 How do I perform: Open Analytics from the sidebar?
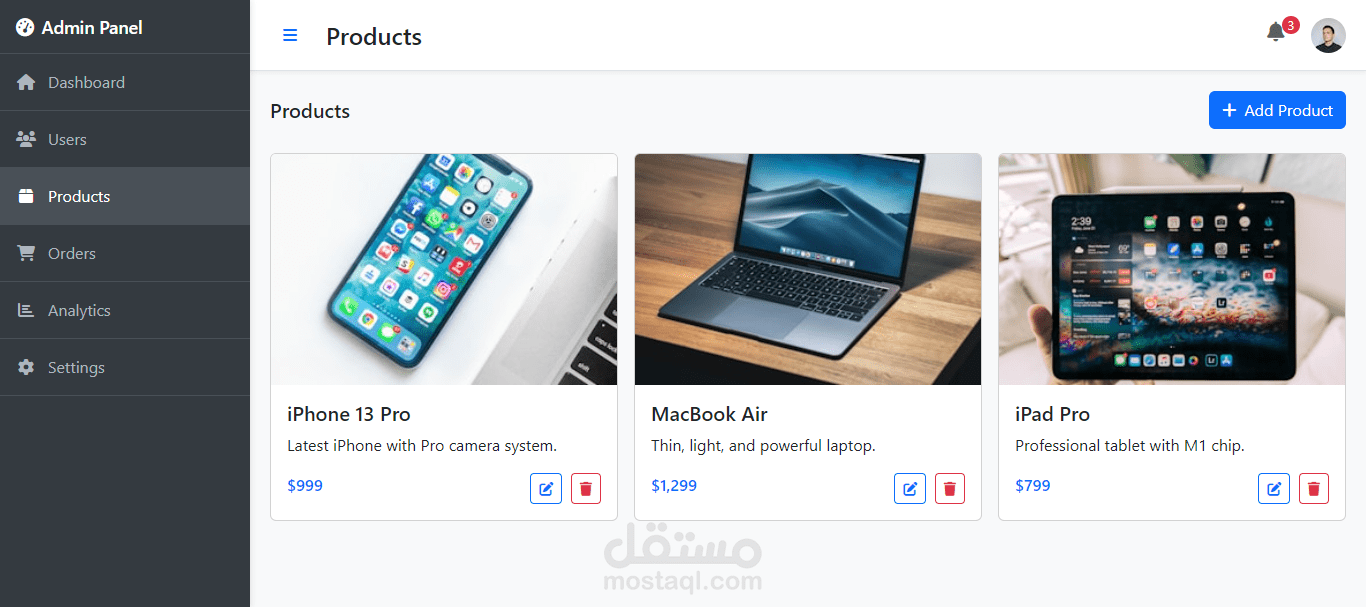pyautogui.click(x=125, y=310)
